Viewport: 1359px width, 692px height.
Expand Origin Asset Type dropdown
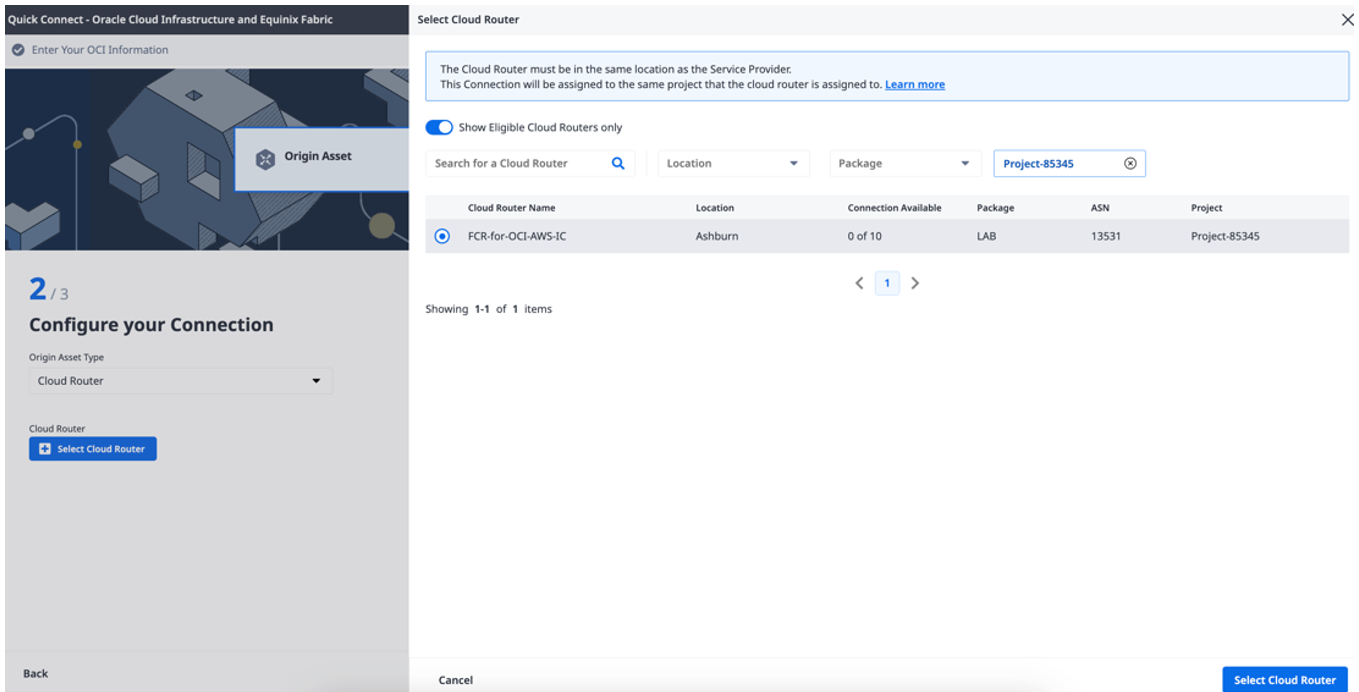(x=180, y=381)
